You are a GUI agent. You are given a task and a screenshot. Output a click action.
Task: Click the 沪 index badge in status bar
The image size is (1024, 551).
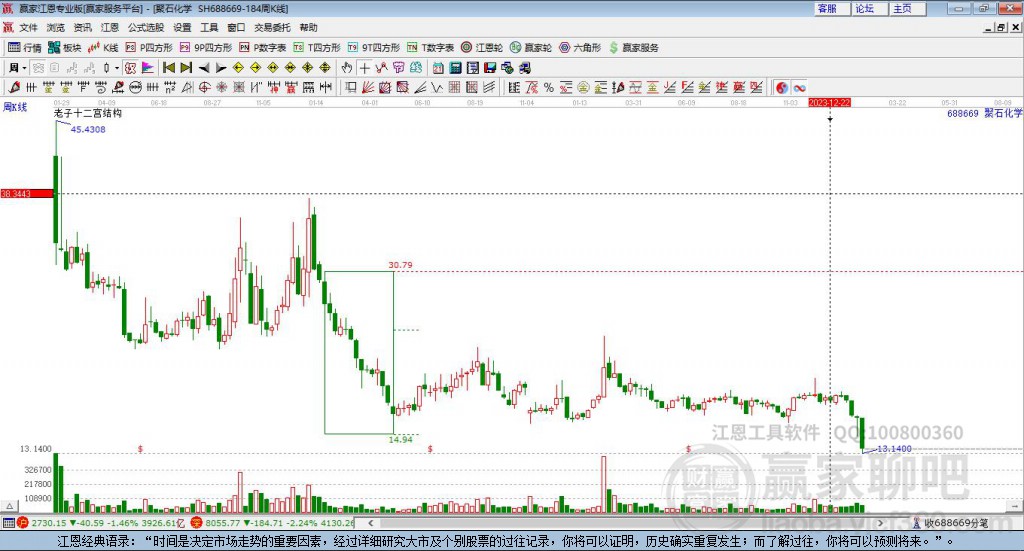click(23, 523)
